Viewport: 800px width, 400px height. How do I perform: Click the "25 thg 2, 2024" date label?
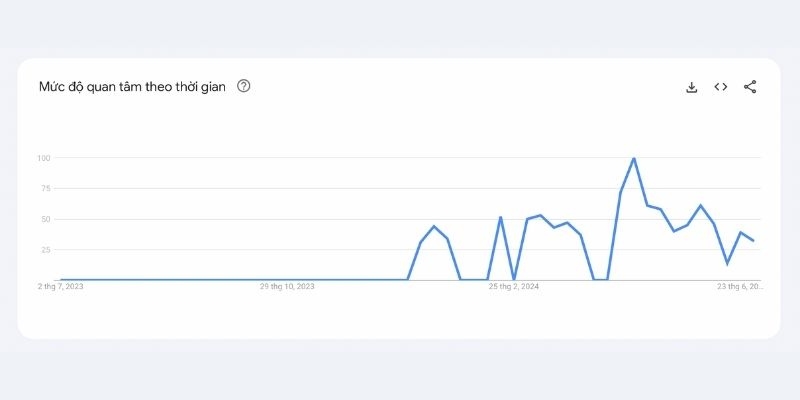514,287
